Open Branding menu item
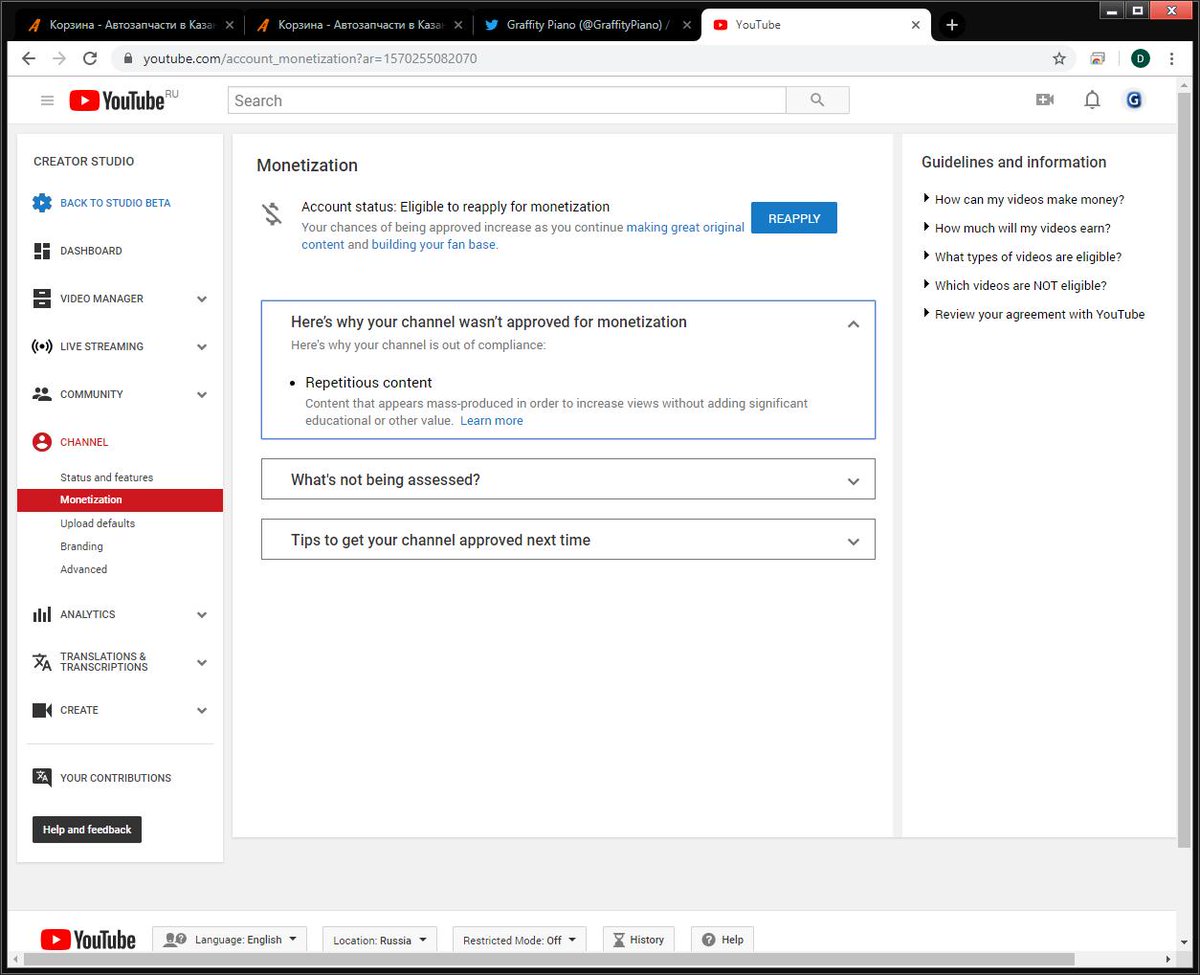The image size is (1200, 975). [x=81, y=547]
